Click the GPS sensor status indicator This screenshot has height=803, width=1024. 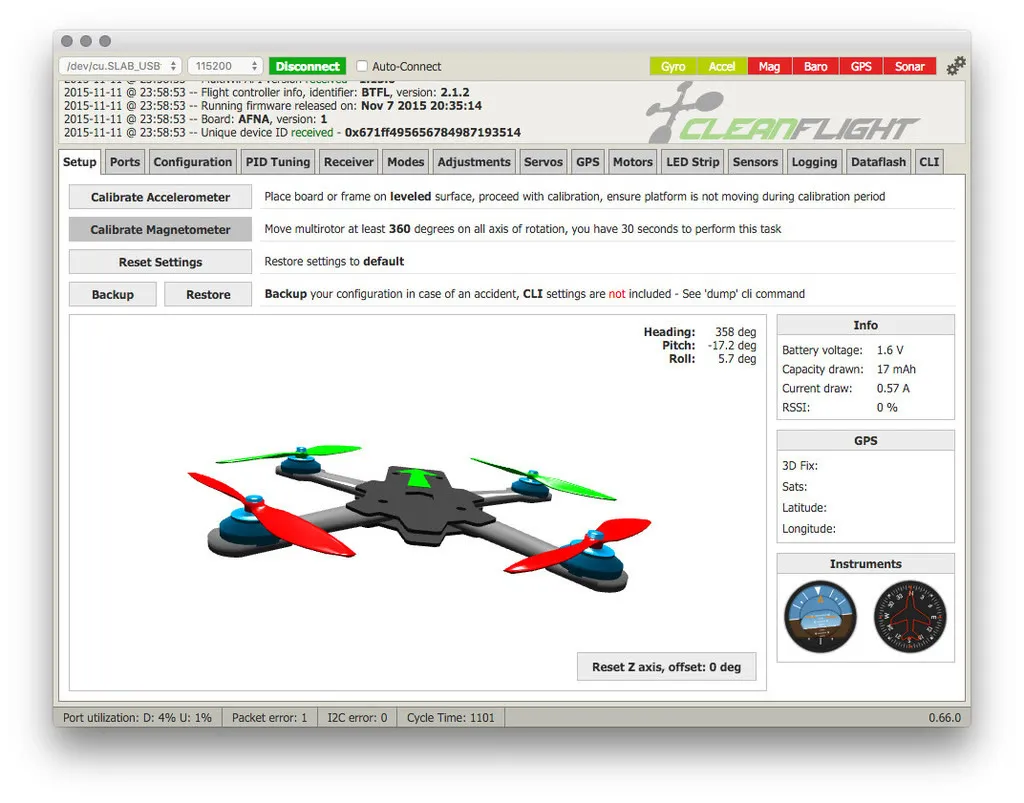coord(861,67)
